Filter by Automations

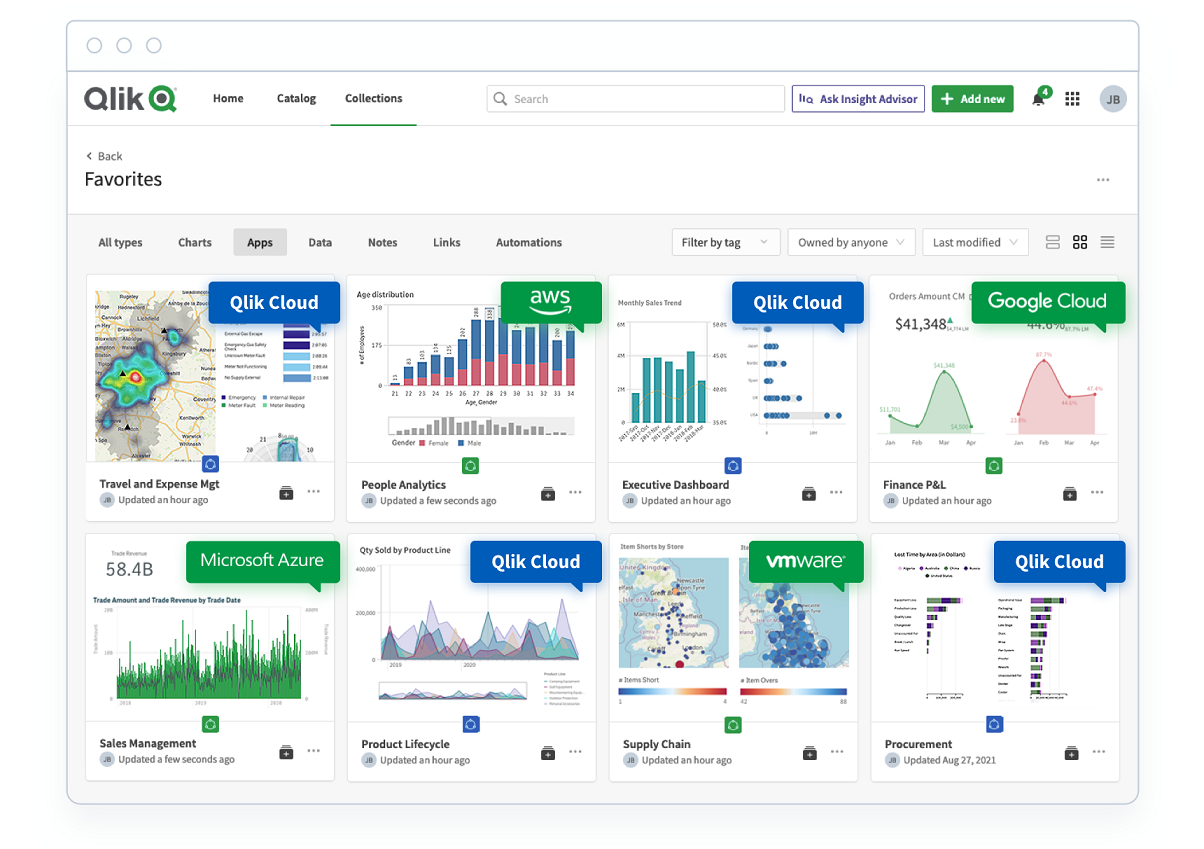point(529,242)
